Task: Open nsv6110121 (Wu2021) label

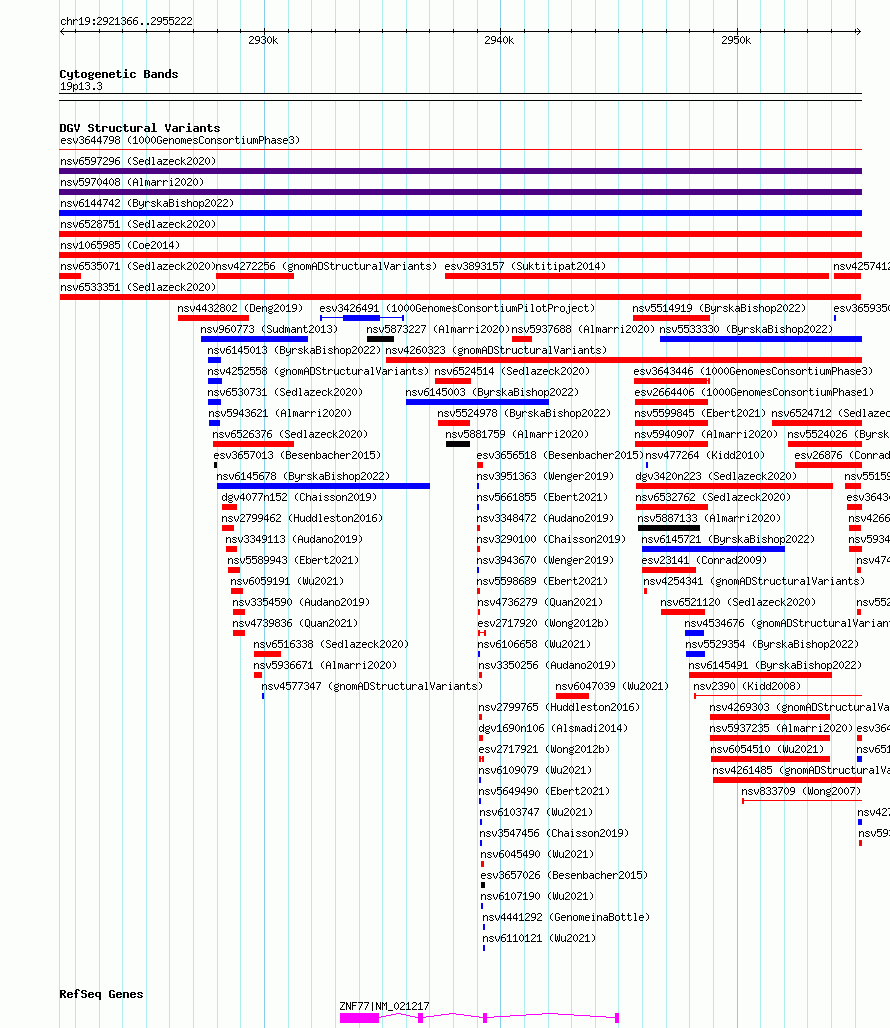Action: click(x=539, y=938)
